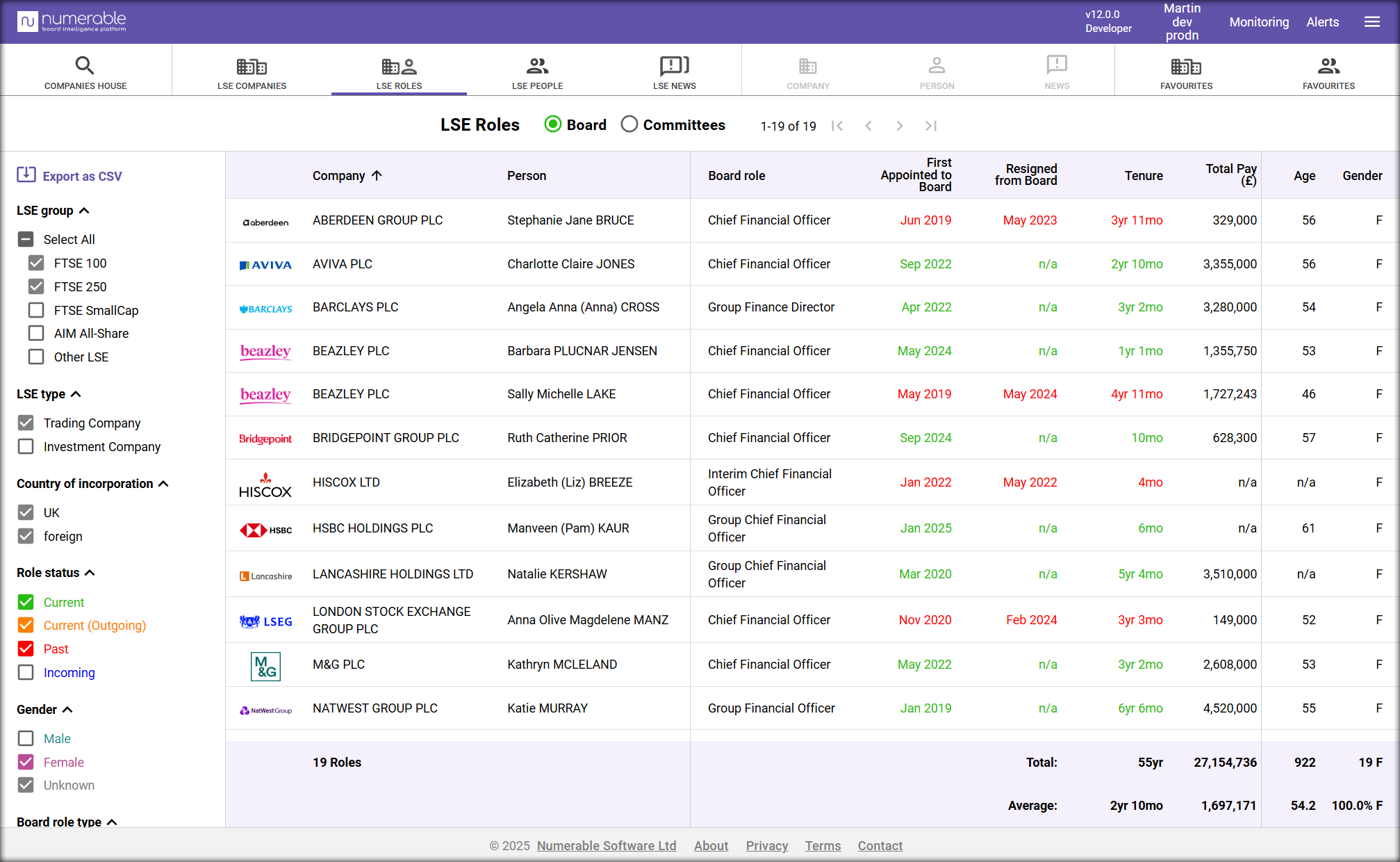Open the About footer link
Screen dimensions: 1400x862
pyautogui.click(x=711, y=846)
